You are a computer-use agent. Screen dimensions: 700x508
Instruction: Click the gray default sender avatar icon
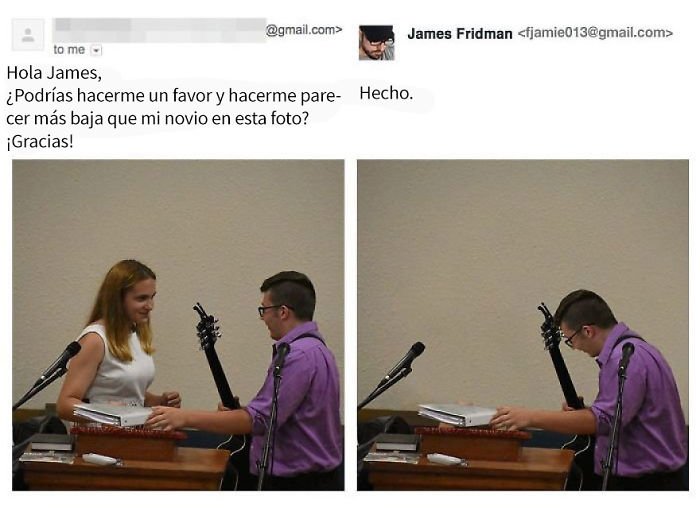[28, 34]
